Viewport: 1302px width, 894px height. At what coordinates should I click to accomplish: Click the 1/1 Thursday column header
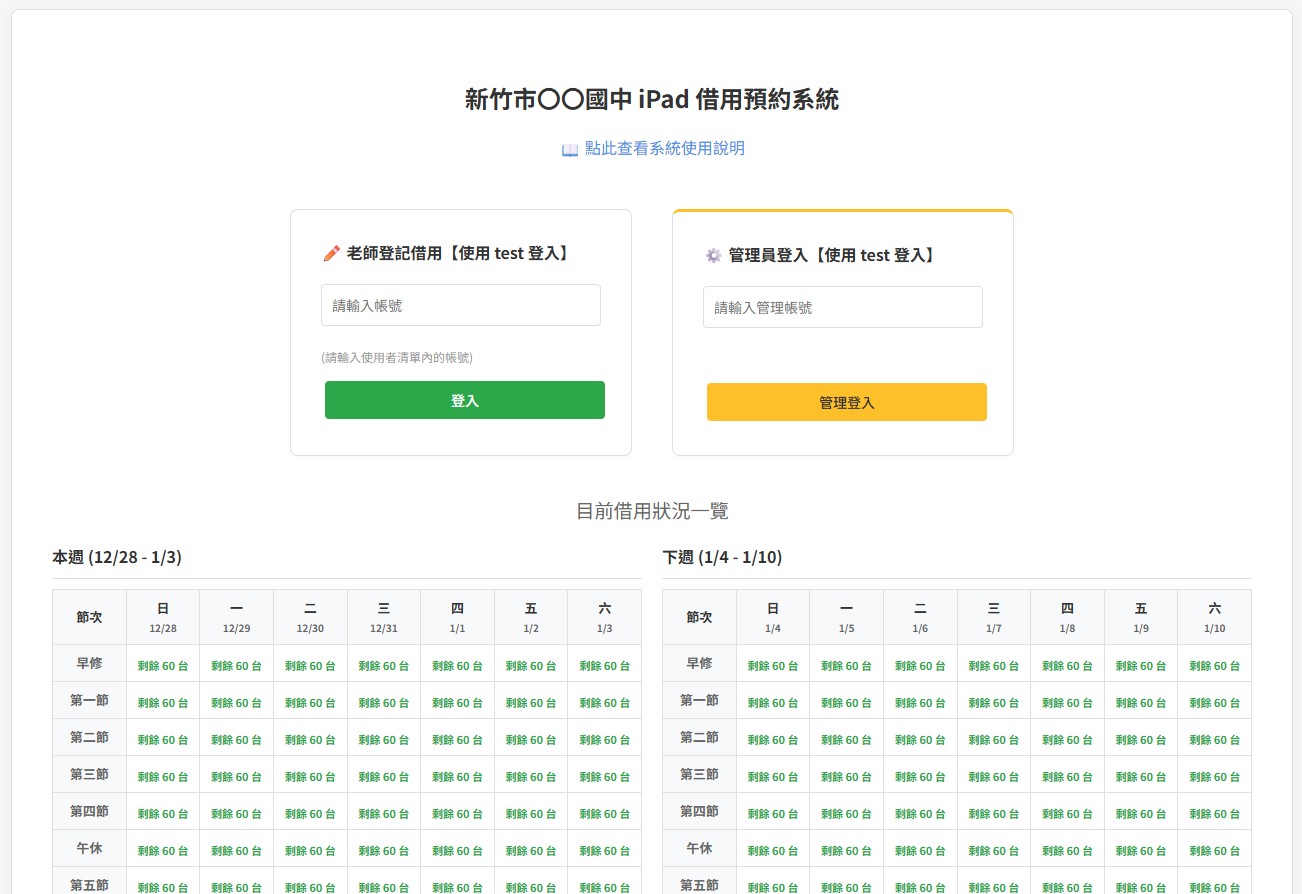[x=457, y=617]
